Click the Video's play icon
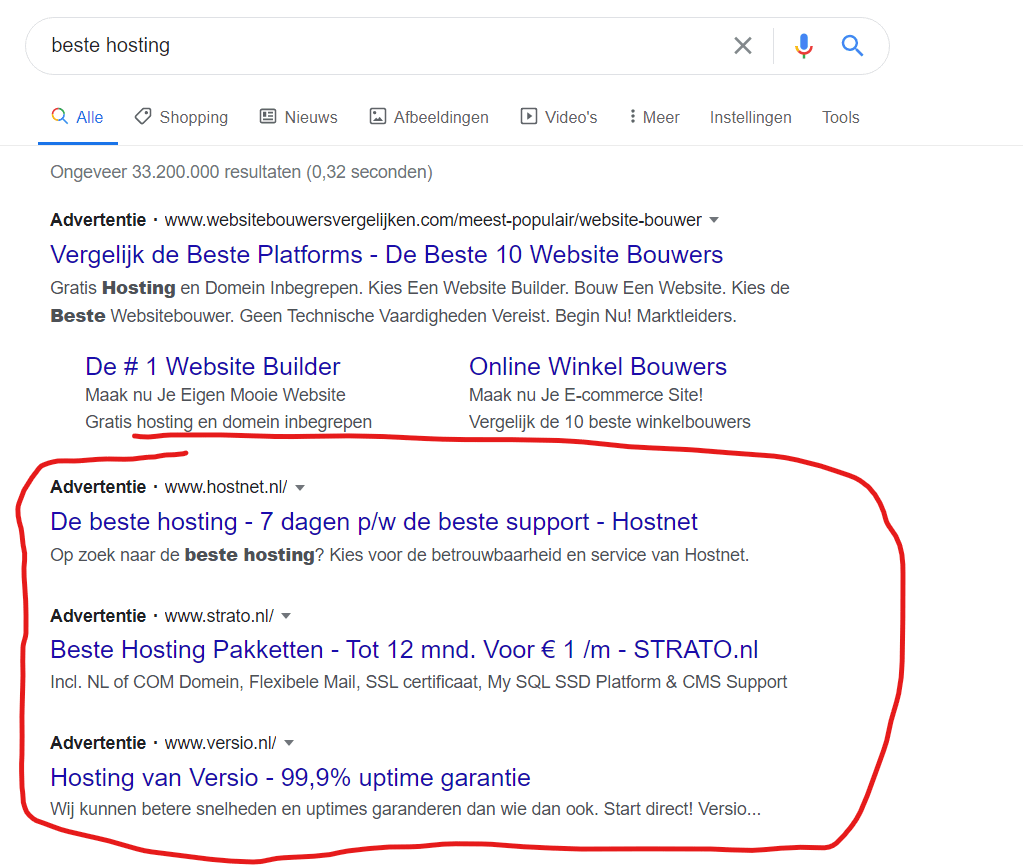This screenshot has width=1023, height=865. point(528,116)
